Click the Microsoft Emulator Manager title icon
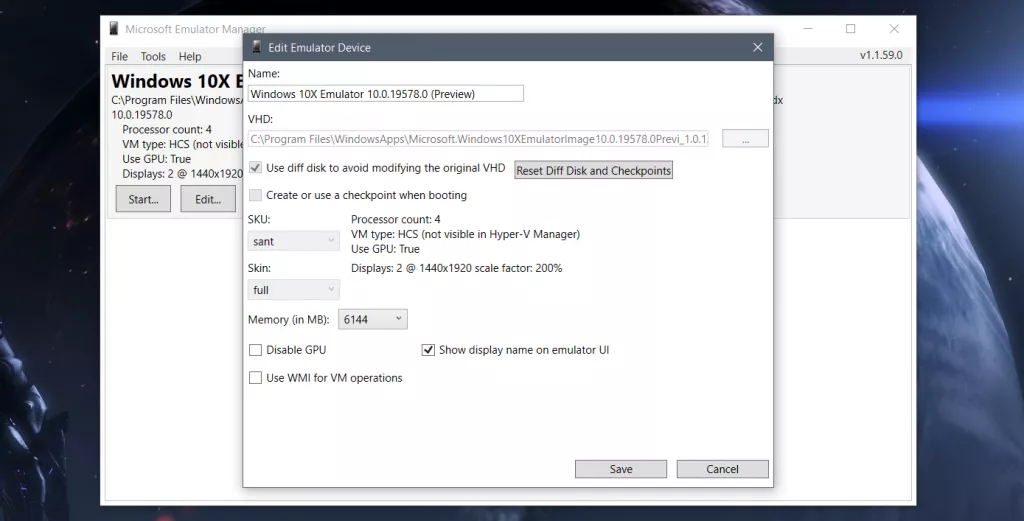1024x521 pixels. [114, 29]
